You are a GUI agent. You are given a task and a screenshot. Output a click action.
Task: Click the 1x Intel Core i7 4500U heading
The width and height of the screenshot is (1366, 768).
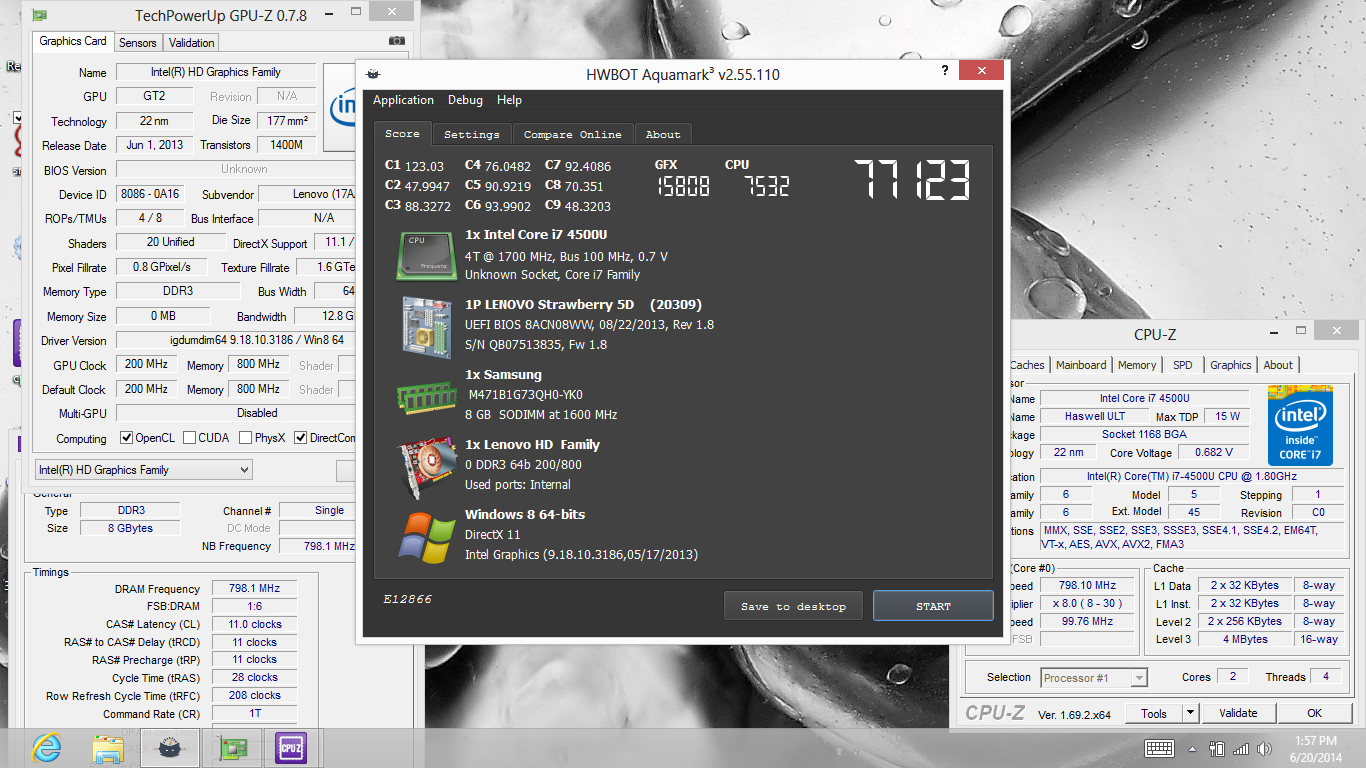click(x=536, y=235)
